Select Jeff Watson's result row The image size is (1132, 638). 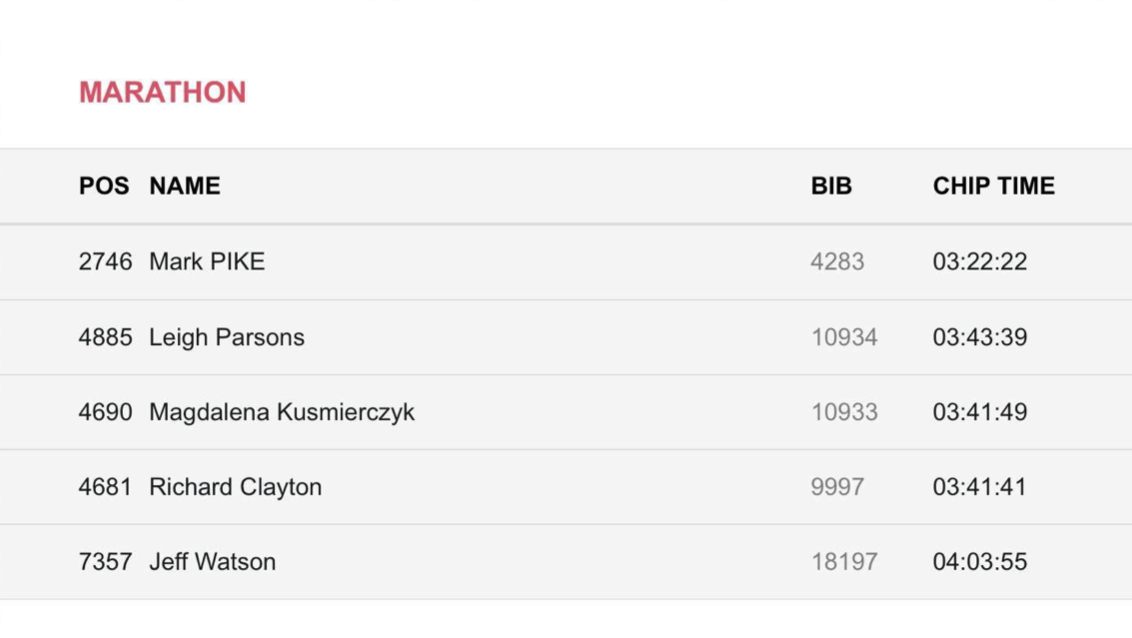tap(566, 561)
